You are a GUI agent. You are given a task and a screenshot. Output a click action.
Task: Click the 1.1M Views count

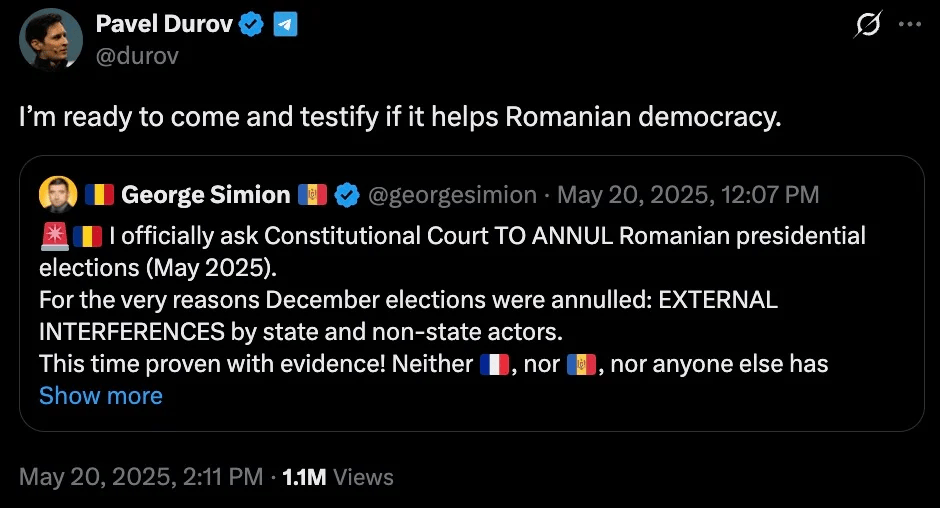coord(338,477)
